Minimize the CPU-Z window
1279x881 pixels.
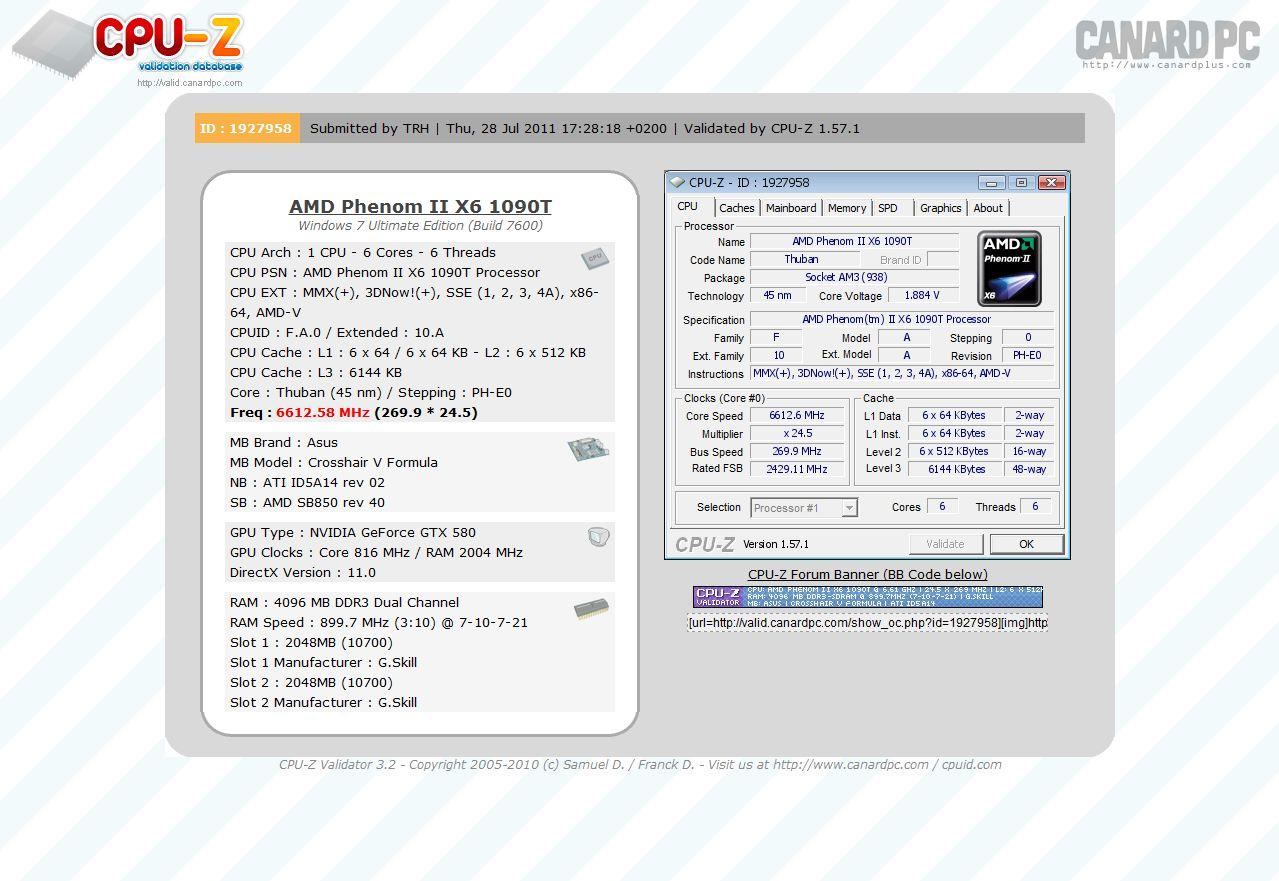click(992, 183)
